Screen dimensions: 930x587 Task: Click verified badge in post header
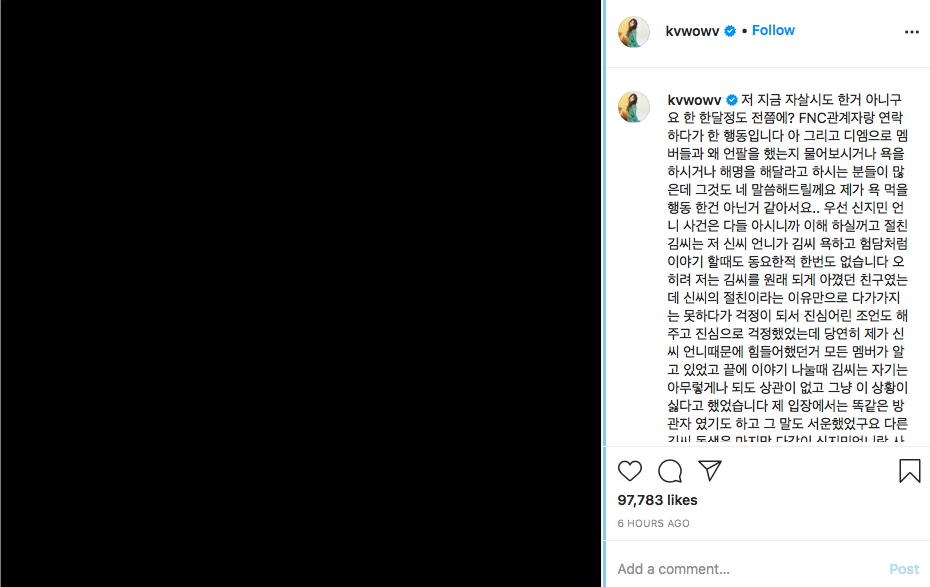pyautogui.click(x=730, y=31)
